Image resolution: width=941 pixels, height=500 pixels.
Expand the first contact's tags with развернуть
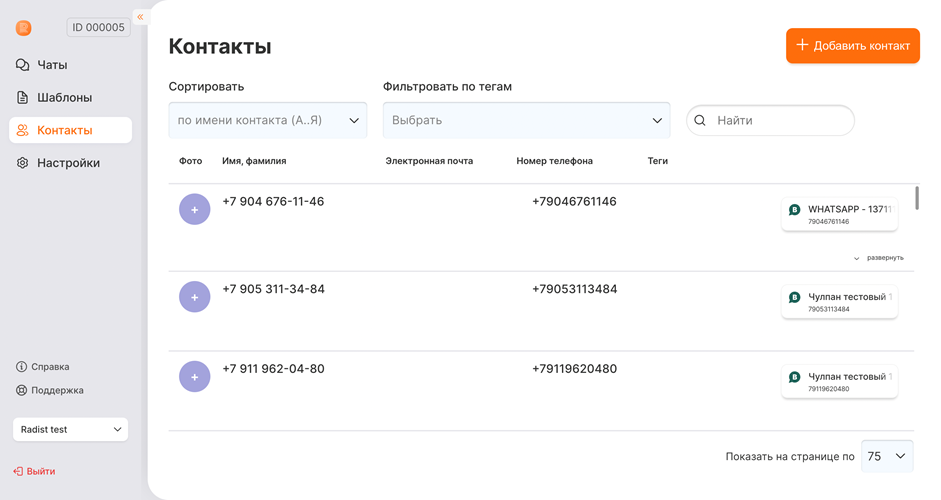(879, 258)
